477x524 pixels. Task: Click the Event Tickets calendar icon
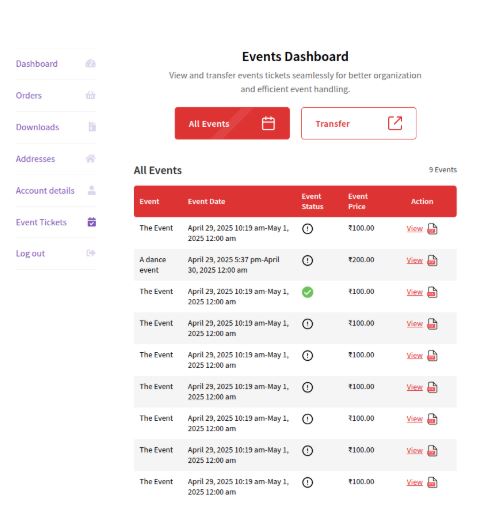pyautogui.click(x=92, y=222)
